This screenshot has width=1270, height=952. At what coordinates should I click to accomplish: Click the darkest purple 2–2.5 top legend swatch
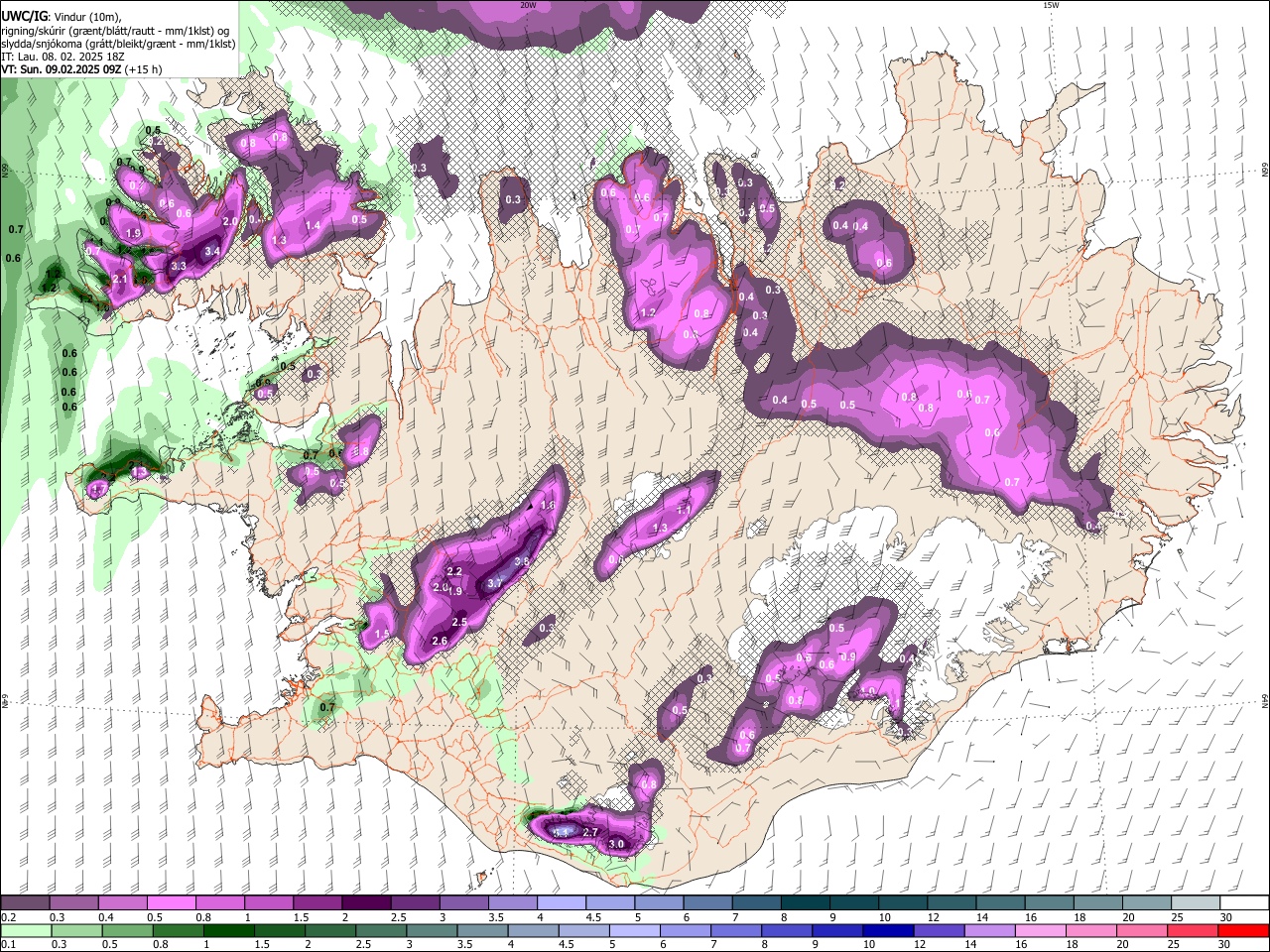(x=366, y=902)
